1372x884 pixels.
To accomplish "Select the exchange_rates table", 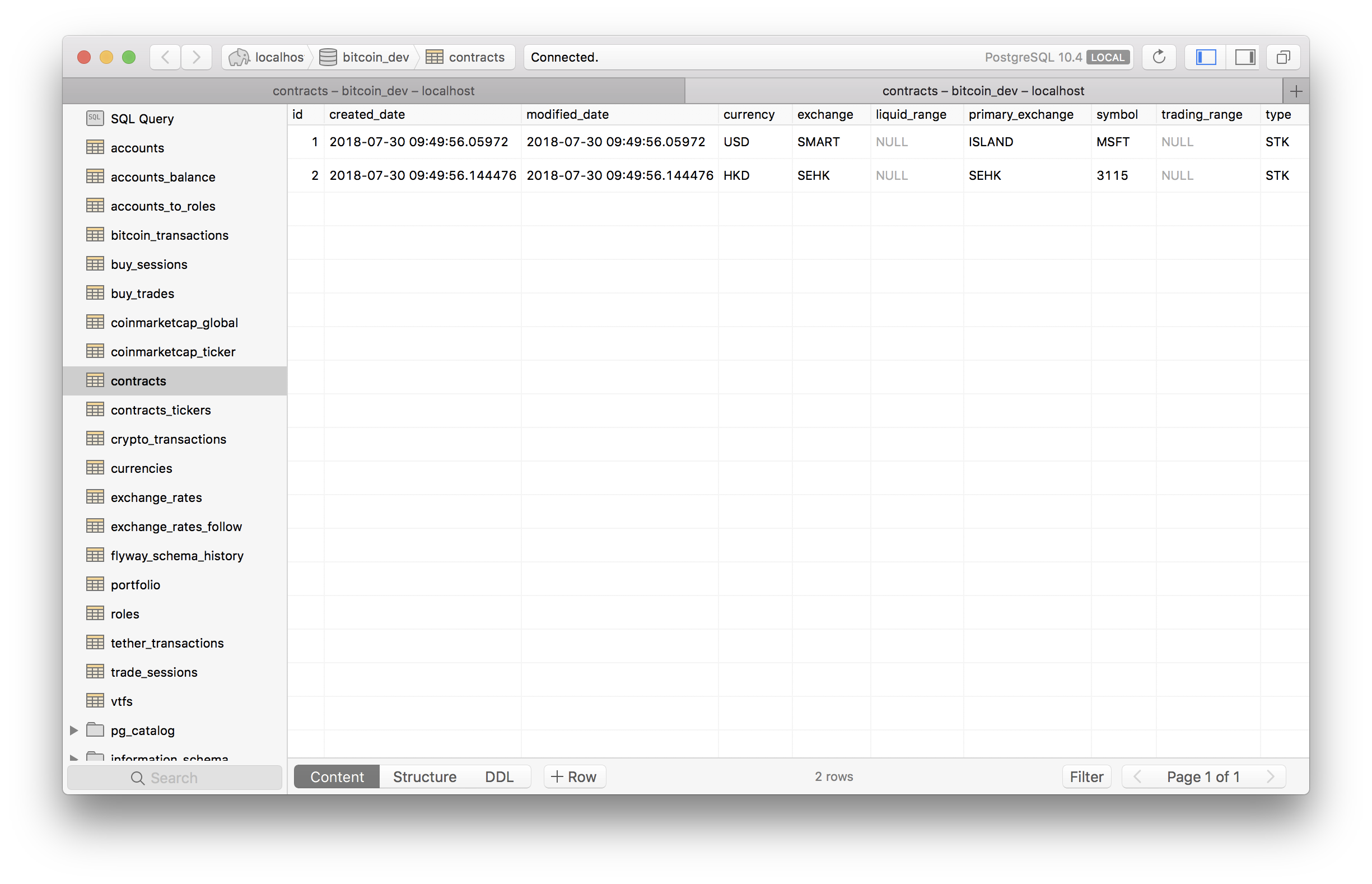I will click(156, 497).
